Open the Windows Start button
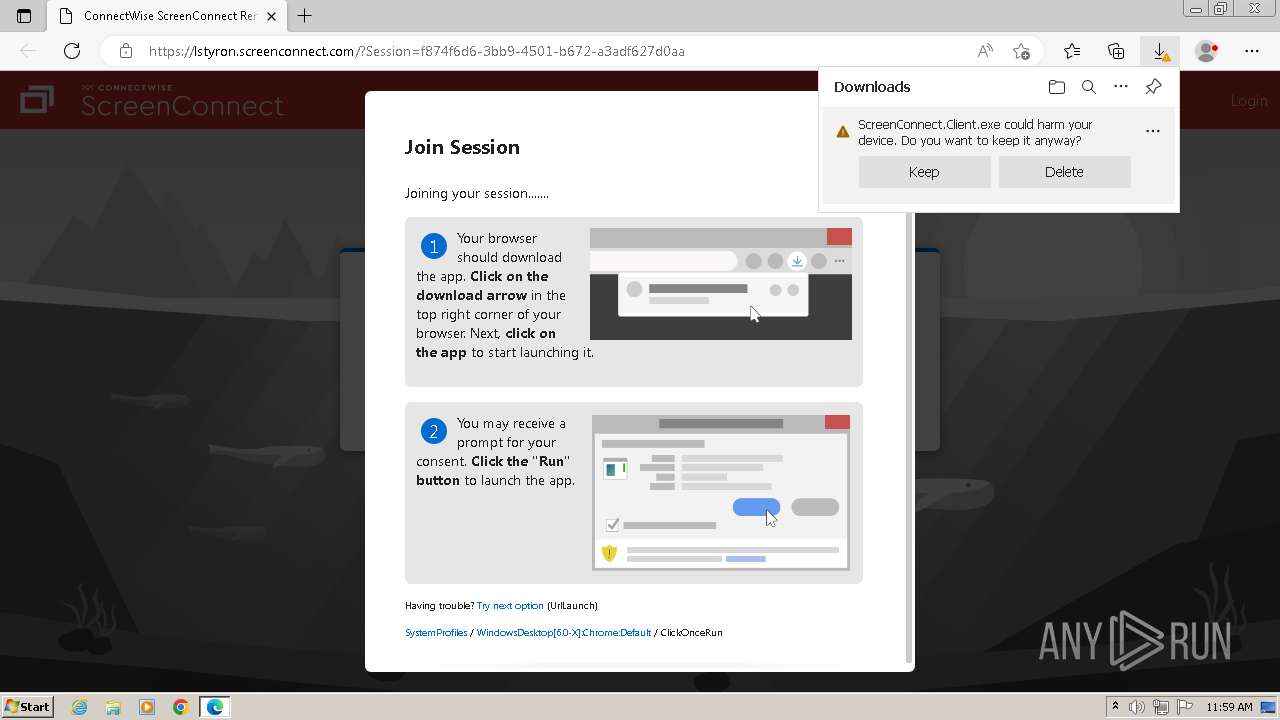The image size is (1280, 720). click(28, 706)
